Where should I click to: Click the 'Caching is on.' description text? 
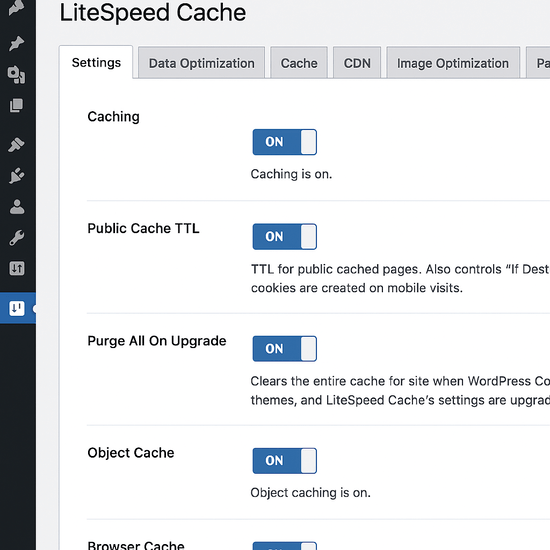click(x=291, y=174)
